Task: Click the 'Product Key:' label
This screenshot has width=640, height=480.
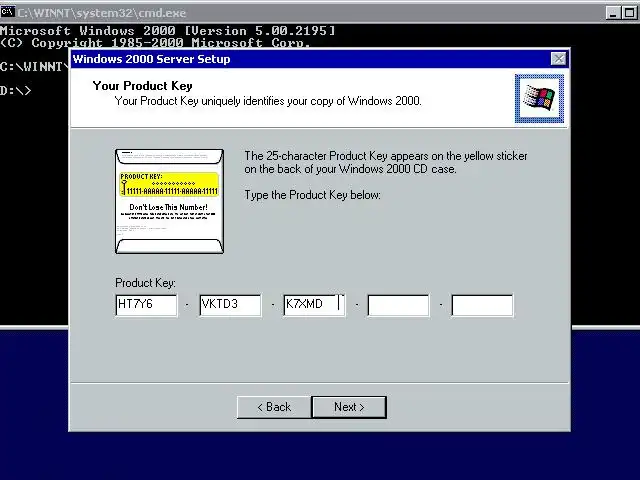Action: (145, 283)
